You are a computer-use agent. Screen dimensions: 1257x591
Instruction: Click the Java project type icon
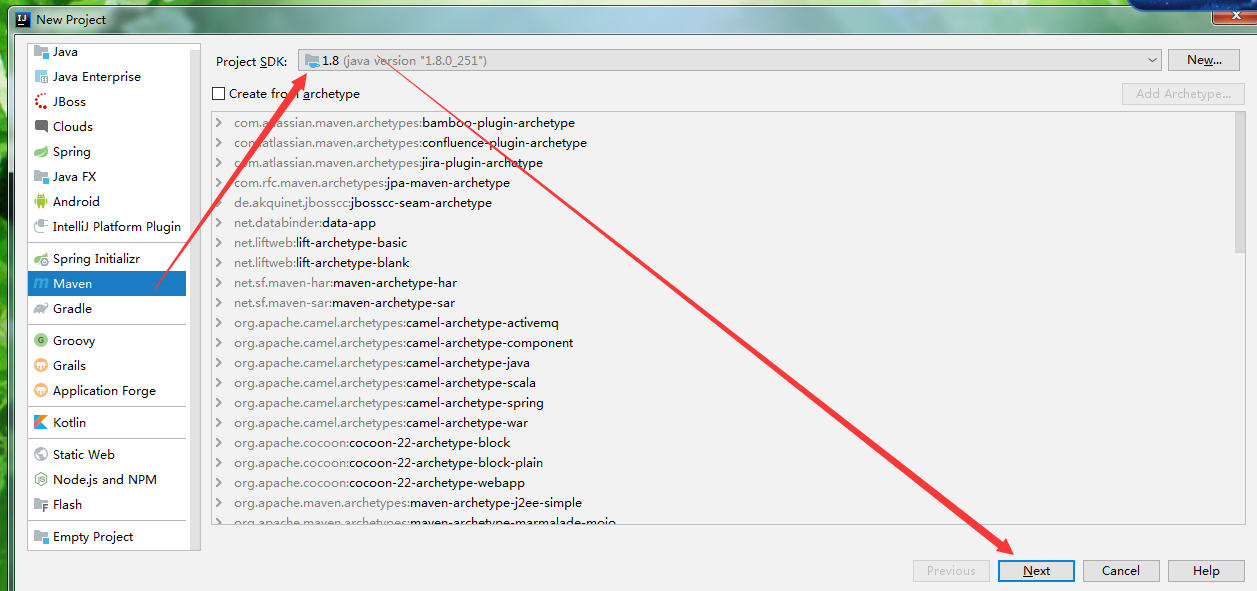[x=41, y=52]
